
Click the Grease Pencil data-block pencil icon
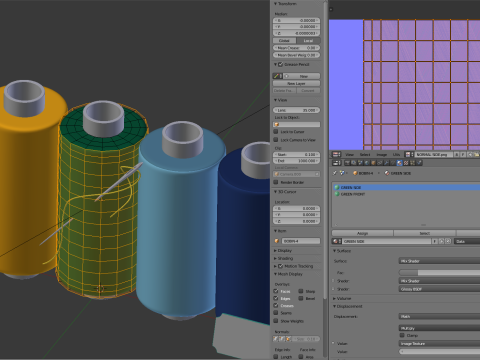tap(277, 76)
